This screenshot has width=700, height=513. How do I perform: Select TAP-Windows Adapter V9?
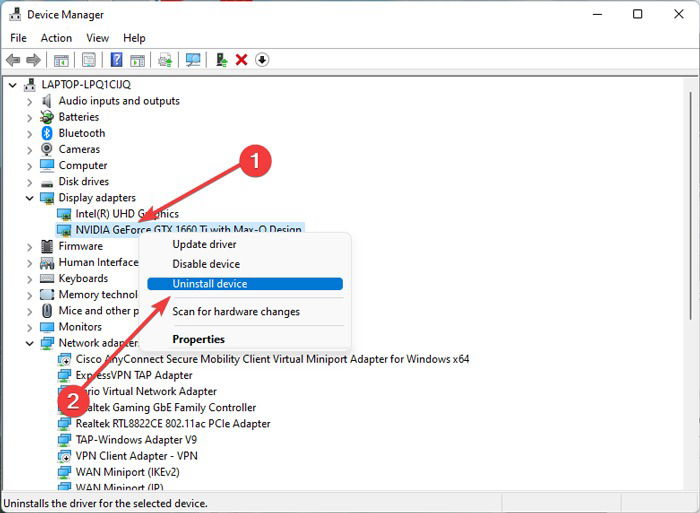[136, 440]
